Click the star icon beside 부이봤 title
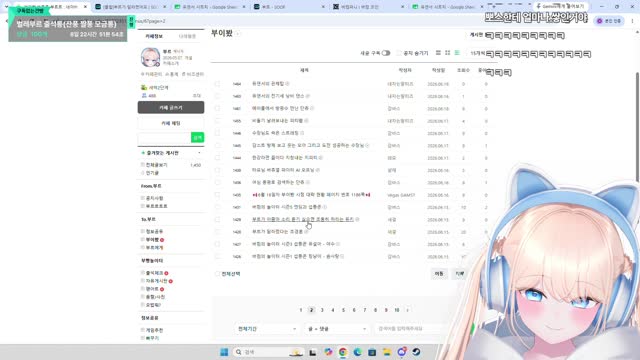Image resolution: width=640 pixels, height=360 pixels. click(x=238, y=33)
